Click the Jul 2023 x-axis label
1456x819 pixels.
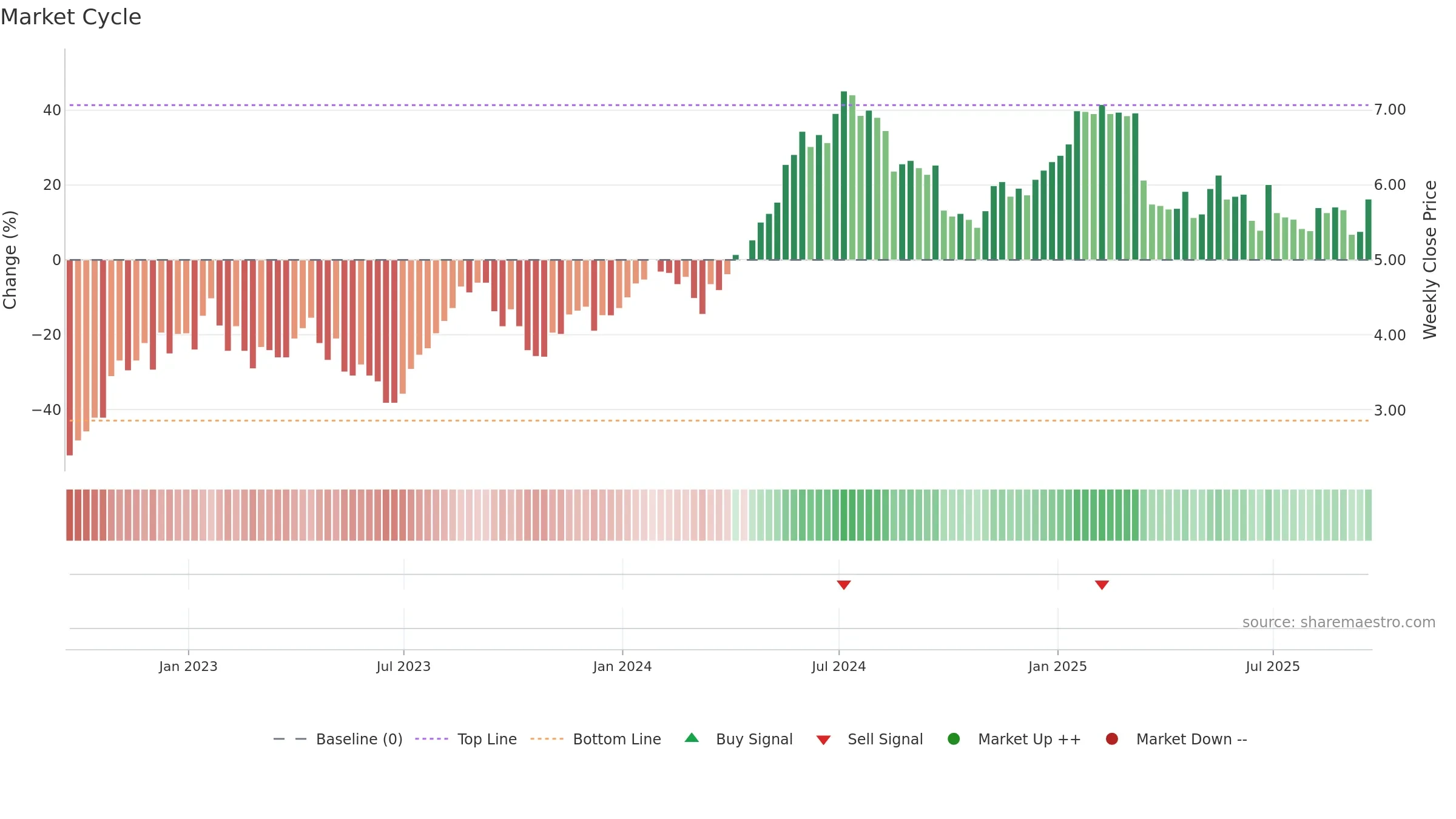pos(403,666)
